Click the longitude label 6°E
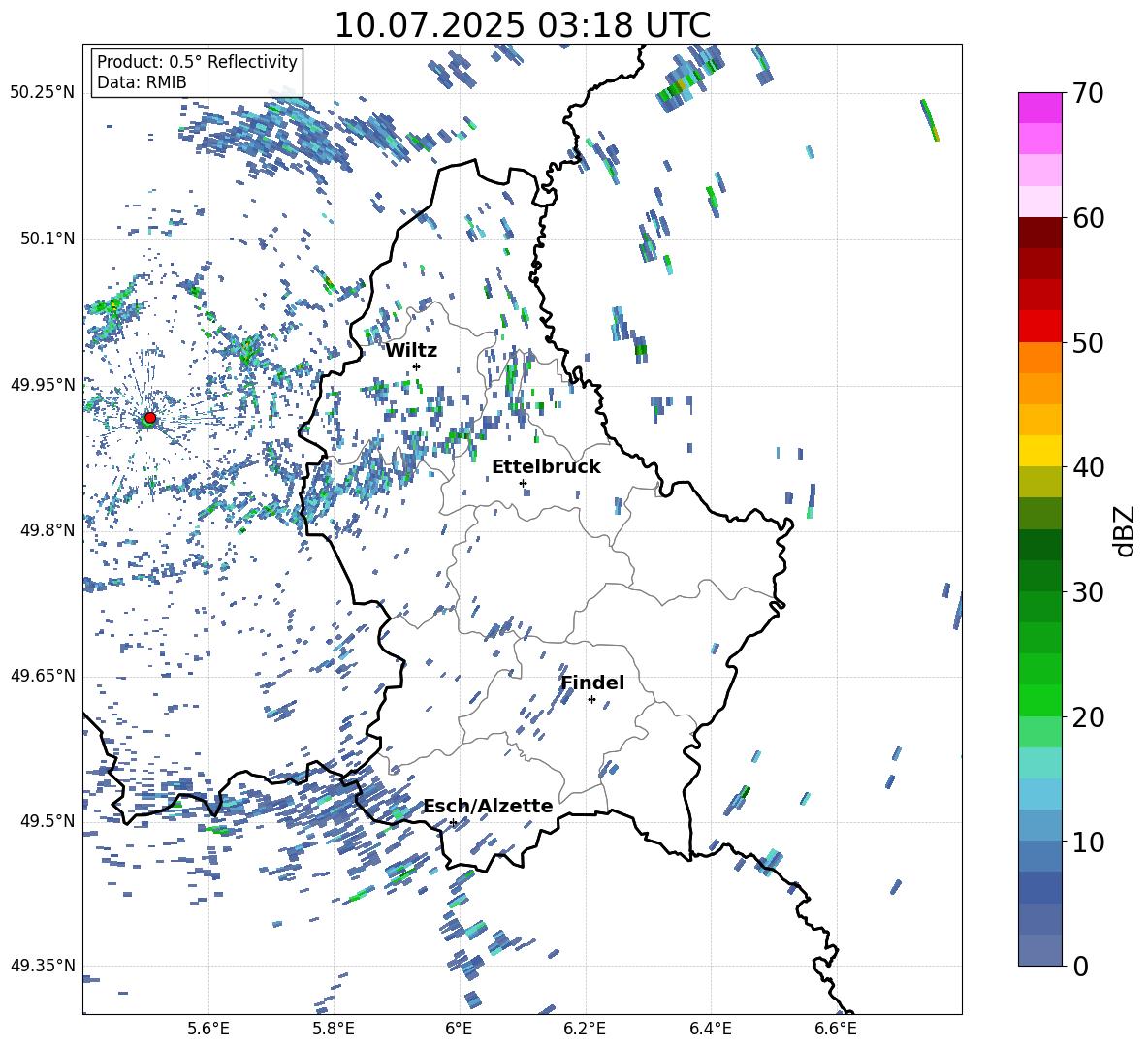 tap(459, 1029)
